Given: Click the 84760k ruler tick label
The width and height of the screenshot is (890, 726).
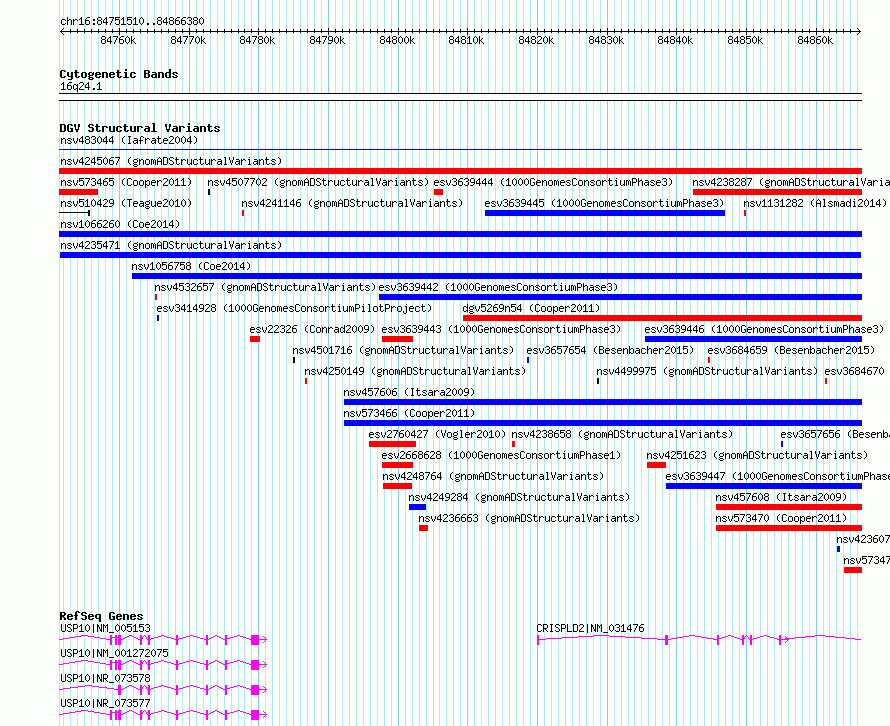Looking at the screenshot, I should 118,40.
